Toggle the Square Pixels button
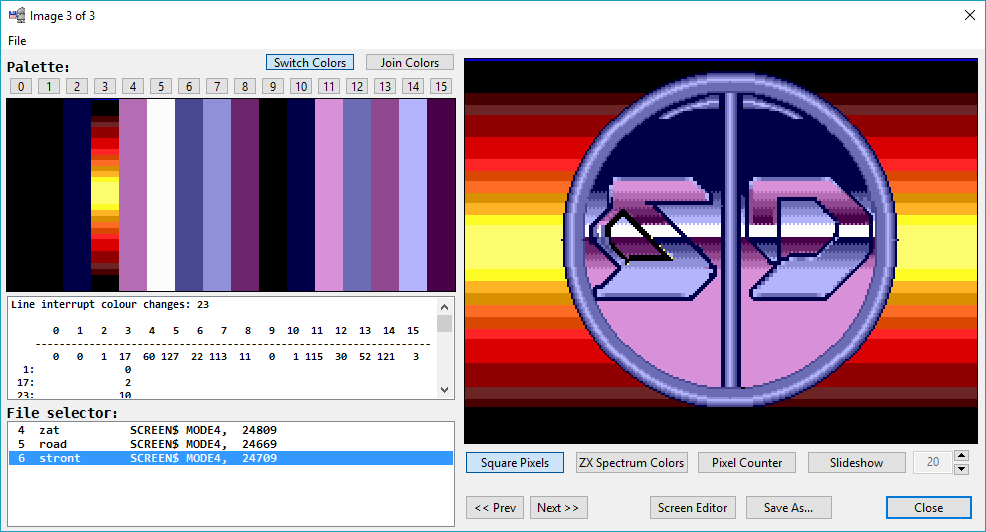Image resolution: width=986 pixels, height=532 pixels. click(515, 463)
